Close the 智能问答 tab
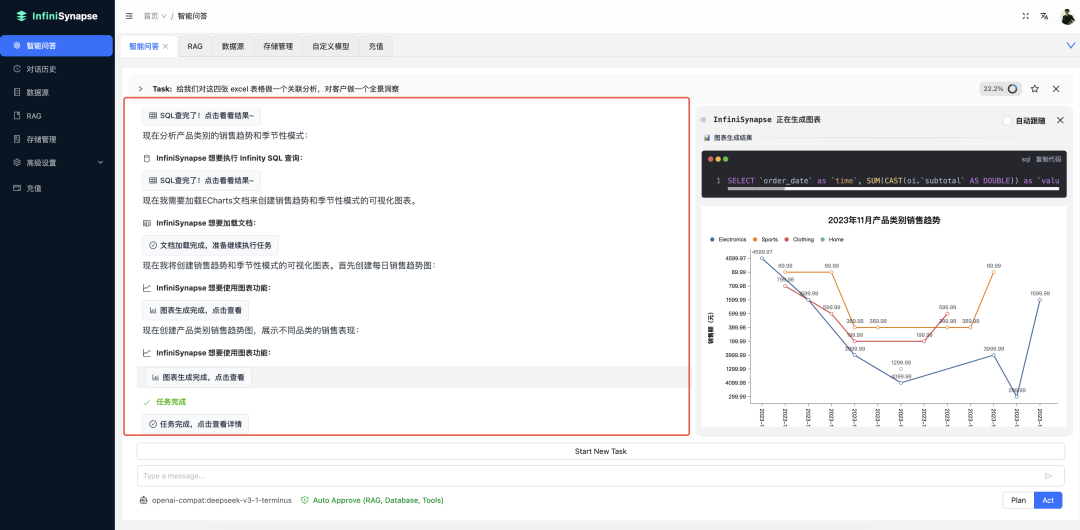The image size is (1080, 530). click(x=165, y=46)
